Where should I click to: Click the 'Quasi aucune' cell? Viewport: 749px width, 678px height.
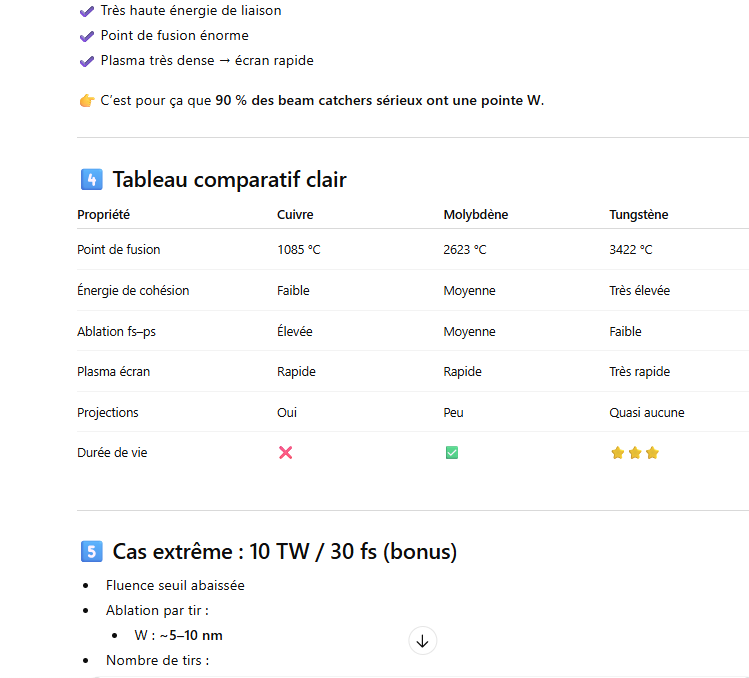[647, 412]
